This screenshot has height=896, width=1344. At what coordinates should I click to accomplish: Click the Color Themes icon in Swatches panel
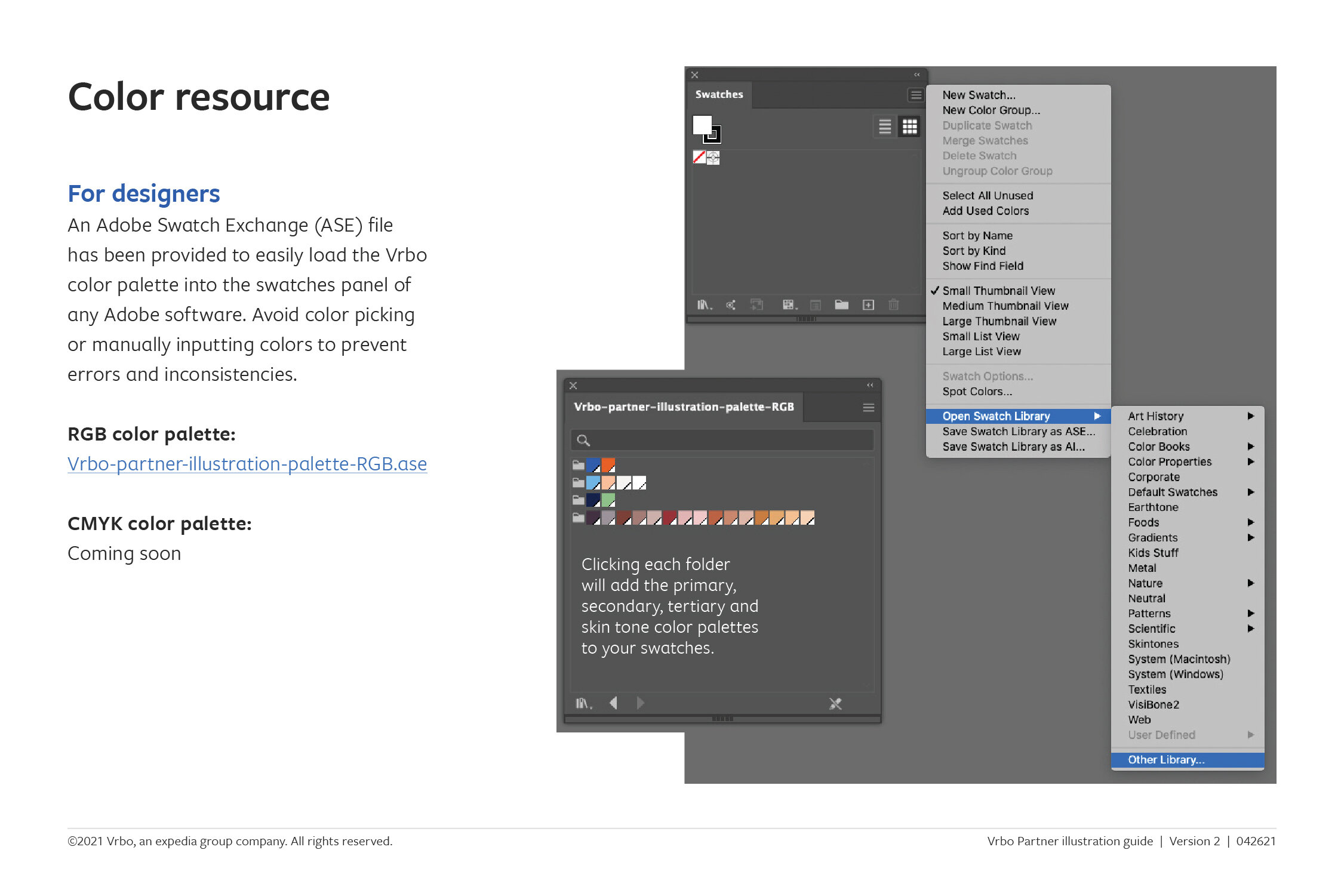pyautogui.click(x=731, y=305)
